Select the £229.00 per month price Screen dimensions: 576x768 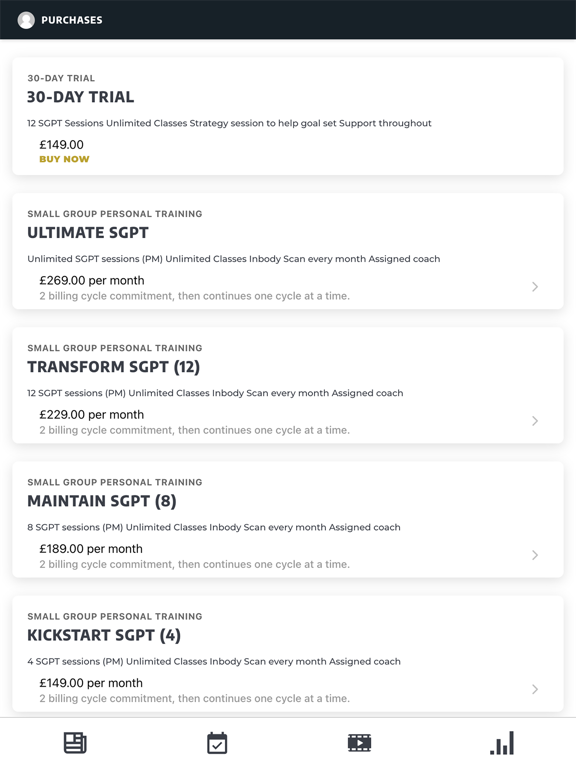tap(92, 415)
